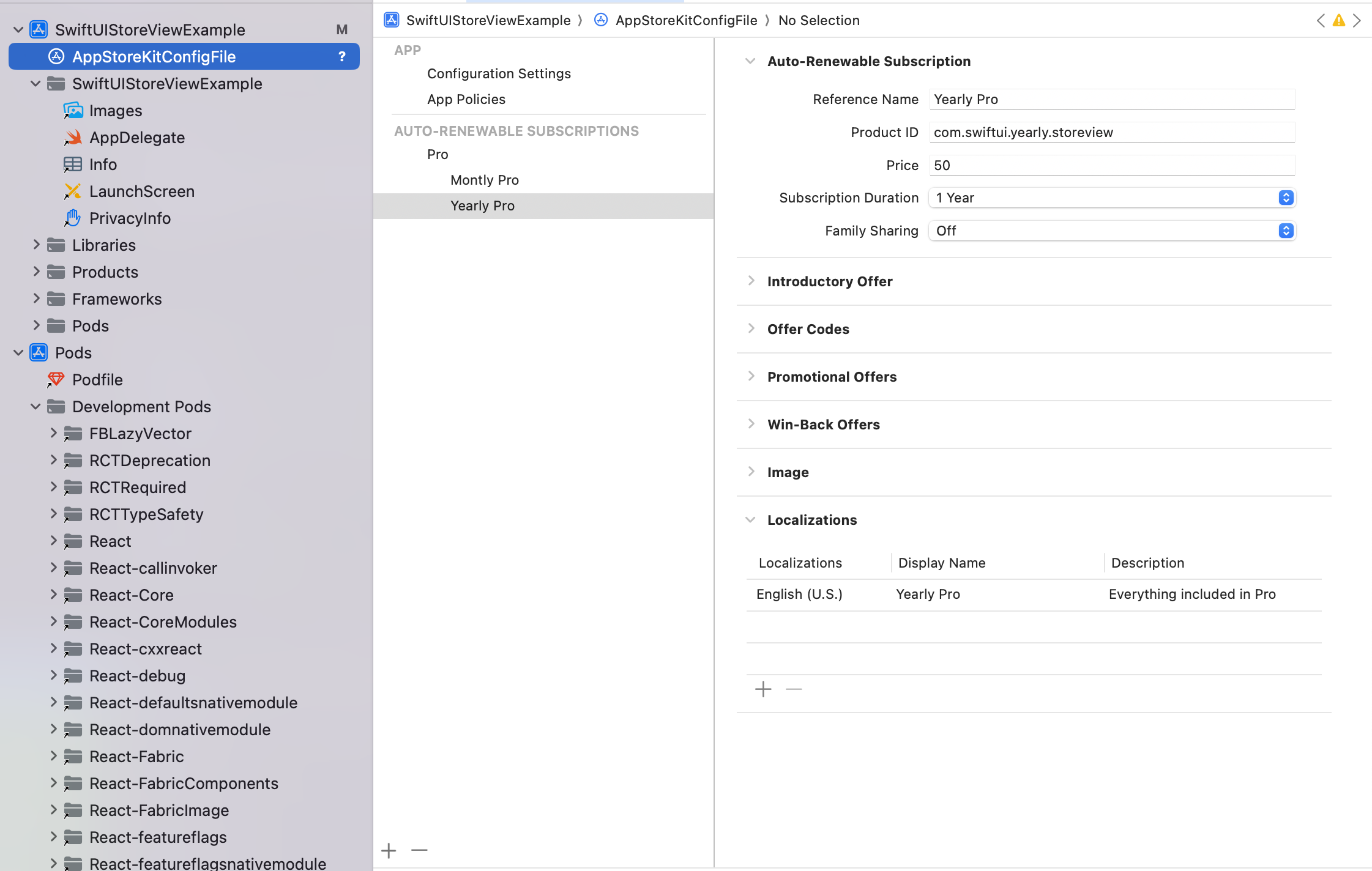Viewport: 1372px width, 871px height.
Task: Expand the Introductory Offer section
Action: (751, 281)
